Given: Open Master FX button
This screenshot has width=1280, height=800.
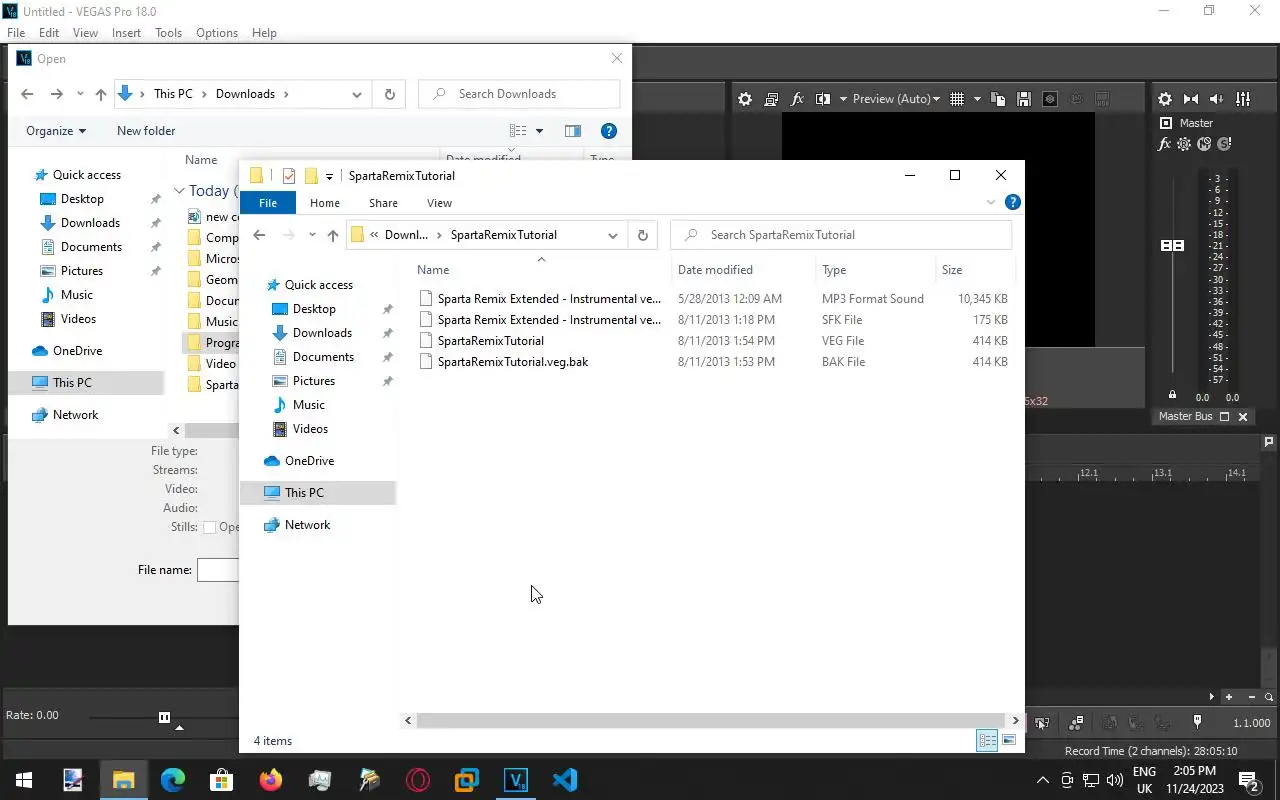Looking at the screenshot, I should click(1164, 144).
